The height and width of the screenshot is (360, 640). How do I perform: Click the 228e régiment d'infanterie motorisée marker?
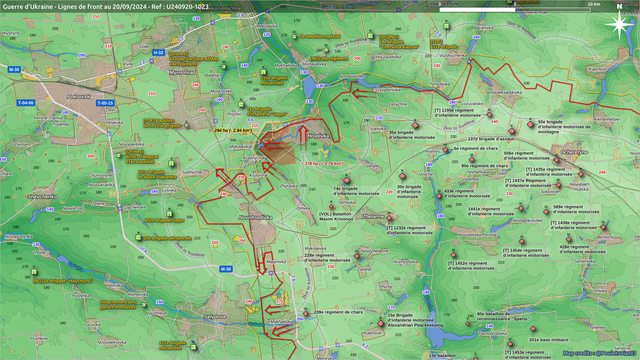tap(357, 256)
